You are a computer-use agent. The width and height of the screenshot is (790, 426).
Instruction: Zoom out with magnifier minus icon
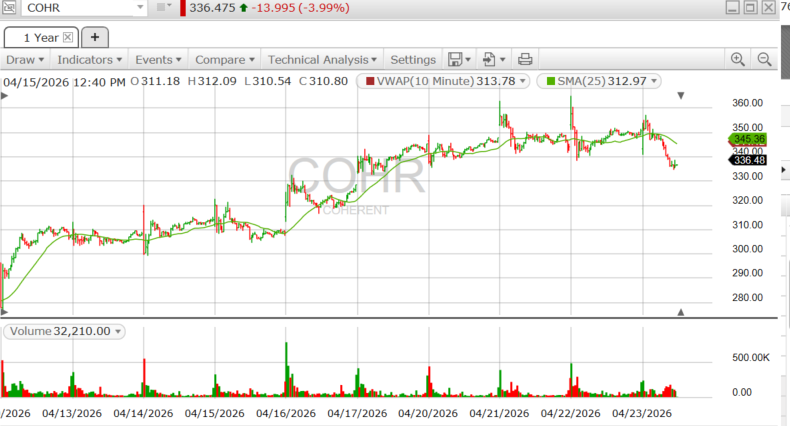(764, 59)
